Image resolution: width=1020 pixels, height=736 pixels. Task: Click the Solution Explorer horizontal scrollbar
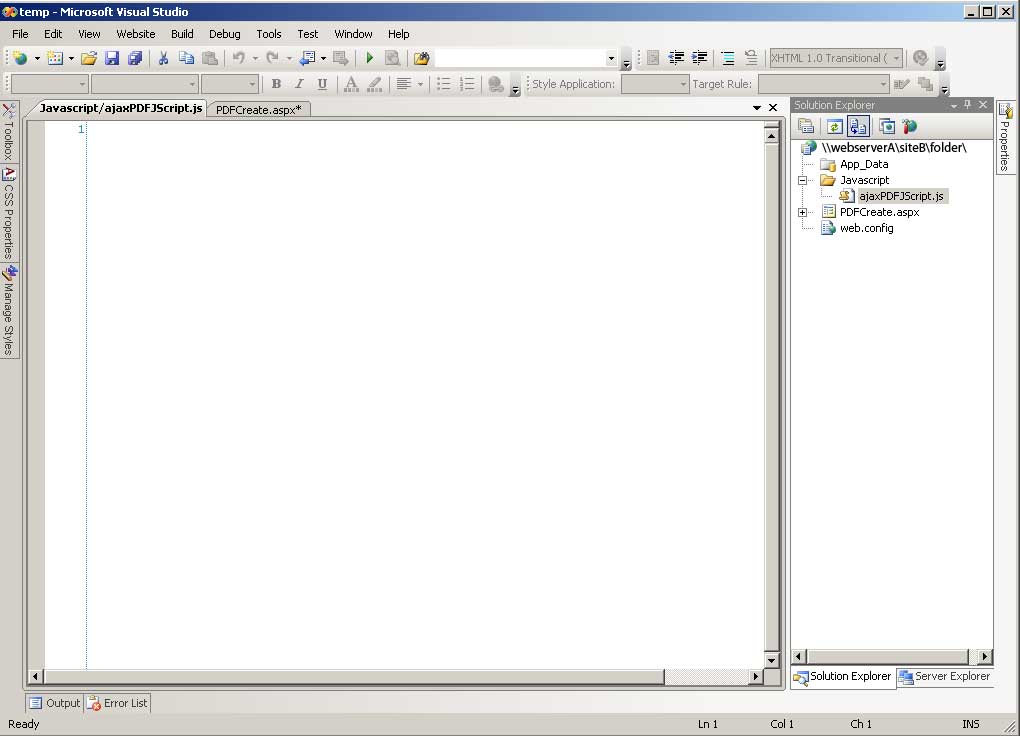(888, 657)
